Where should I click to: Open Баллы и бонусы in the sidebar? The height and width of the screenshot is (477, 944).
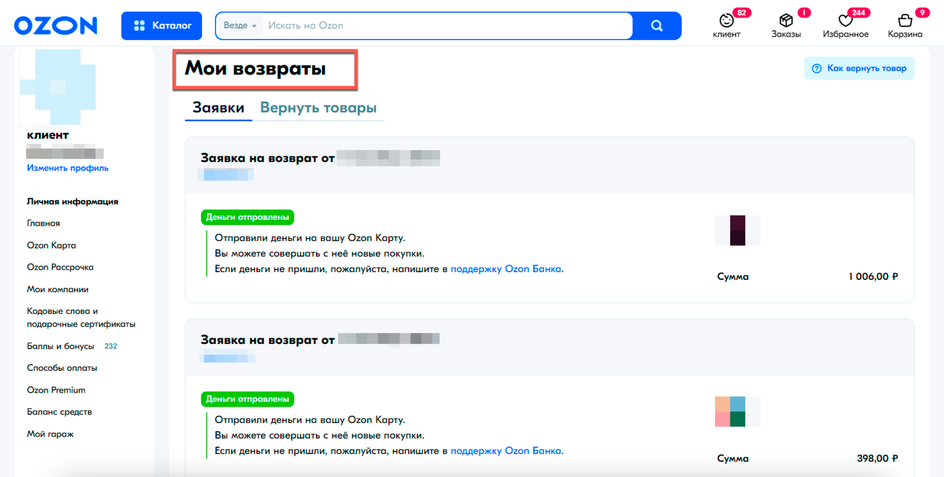(60, 346)
